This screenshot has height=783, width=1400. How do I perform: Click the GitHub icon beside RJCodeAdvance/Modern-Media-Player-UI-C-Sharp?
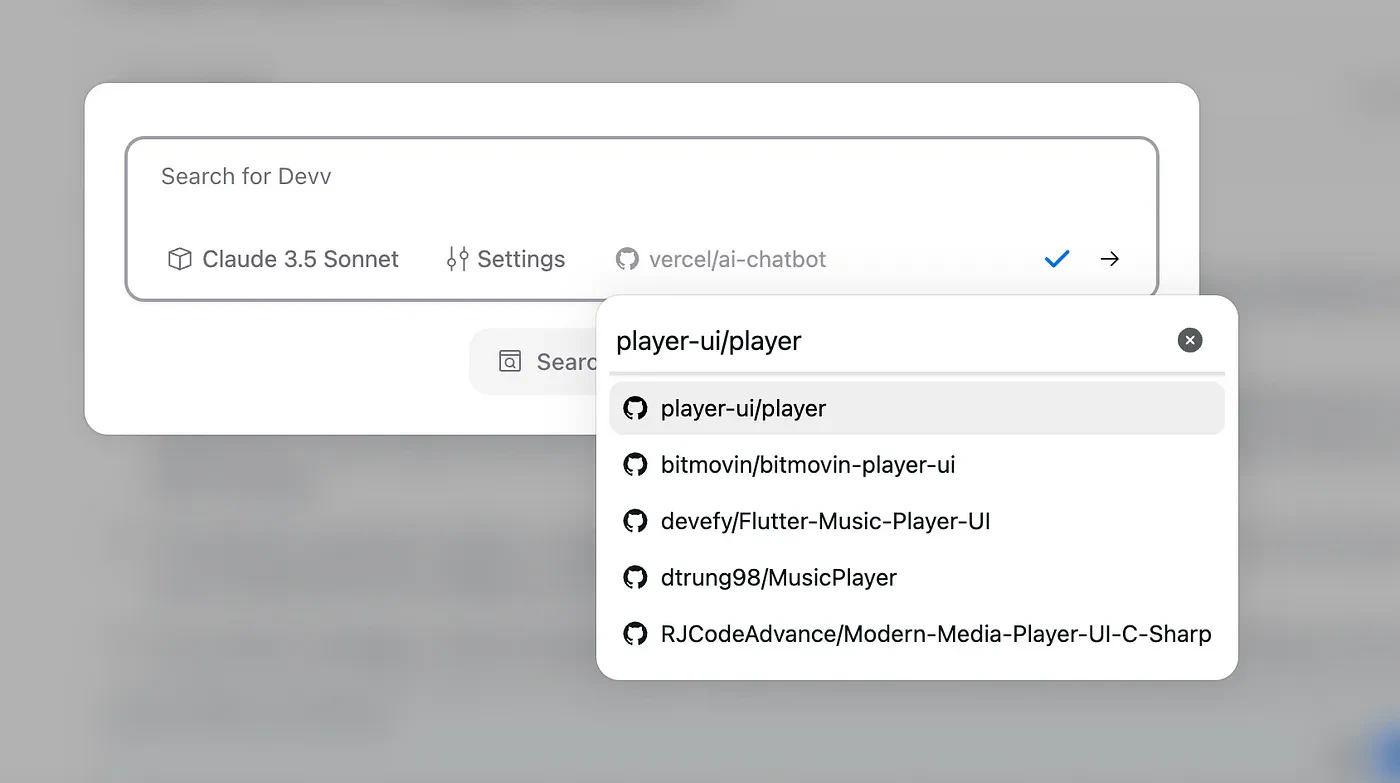point(635,634)
